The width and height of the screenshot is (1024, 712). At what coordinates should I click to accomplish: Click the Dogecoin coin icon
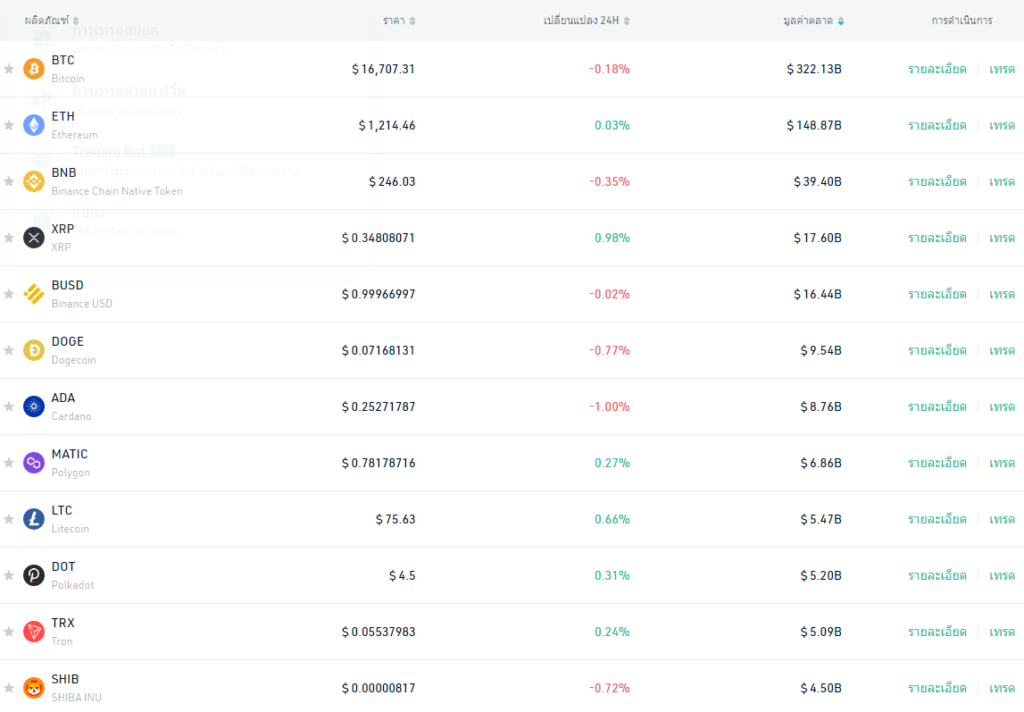[x=34, y=350]
